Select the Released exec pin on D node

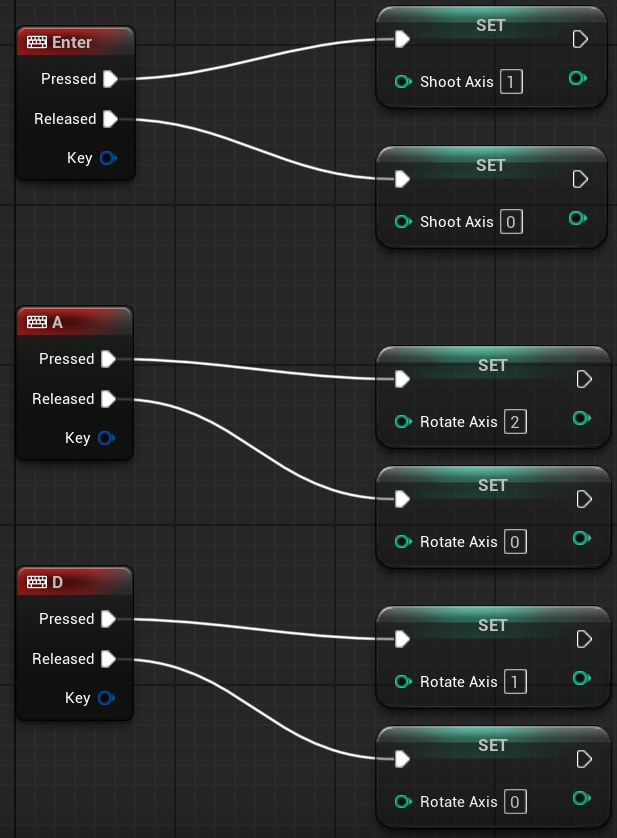pyautogui.click(x=109, y=659)
